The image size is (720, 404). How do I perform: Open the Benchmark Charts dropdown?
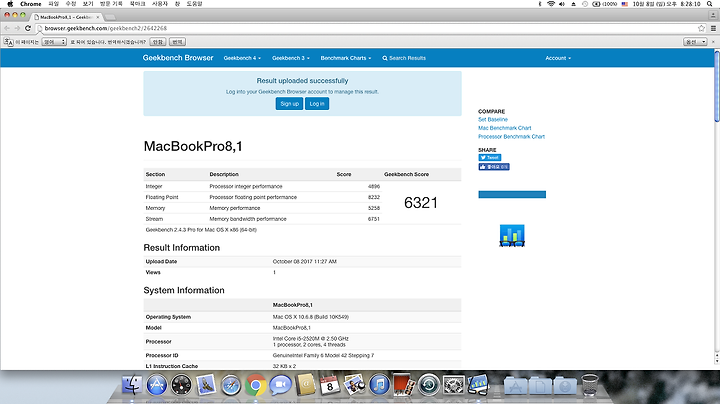pos(346,58)
